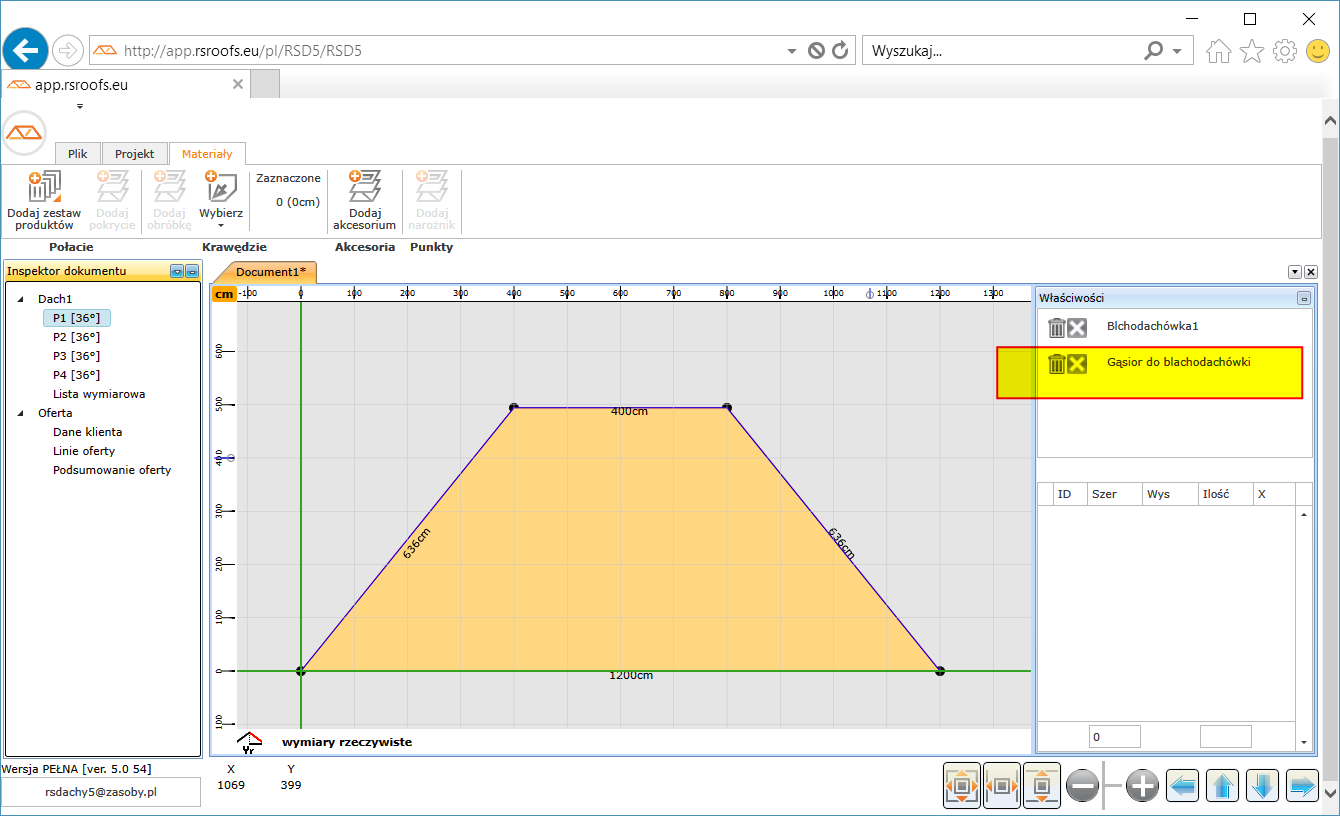Pan the view left with the left arrow
Screen dimensions: 1340x816
point(1183,787)
